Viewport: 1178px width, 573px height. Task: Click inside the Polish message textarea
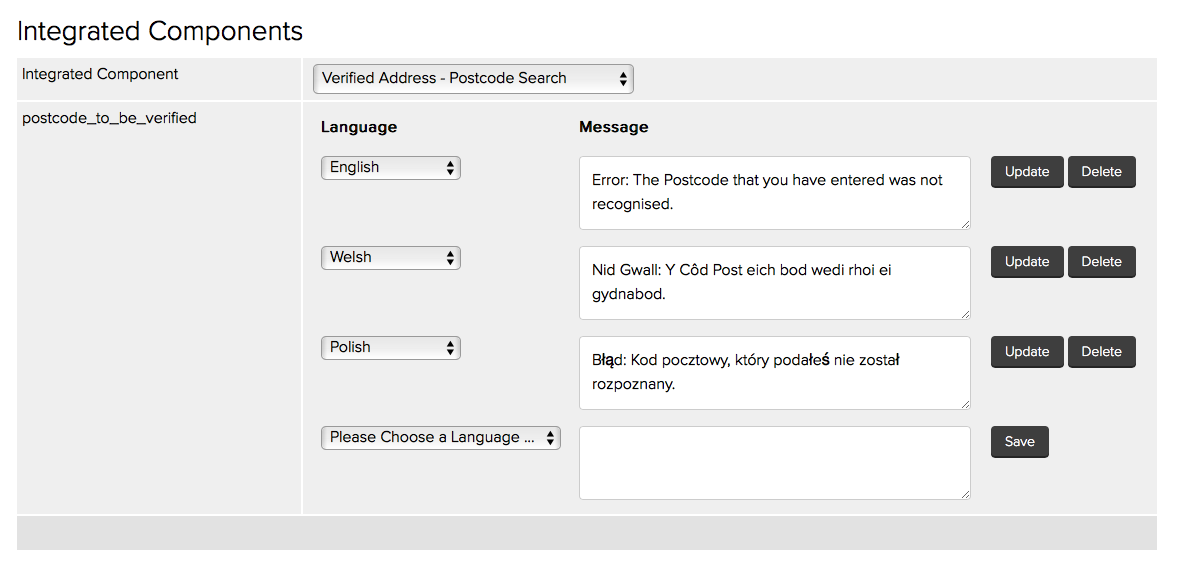coord(774,372)
